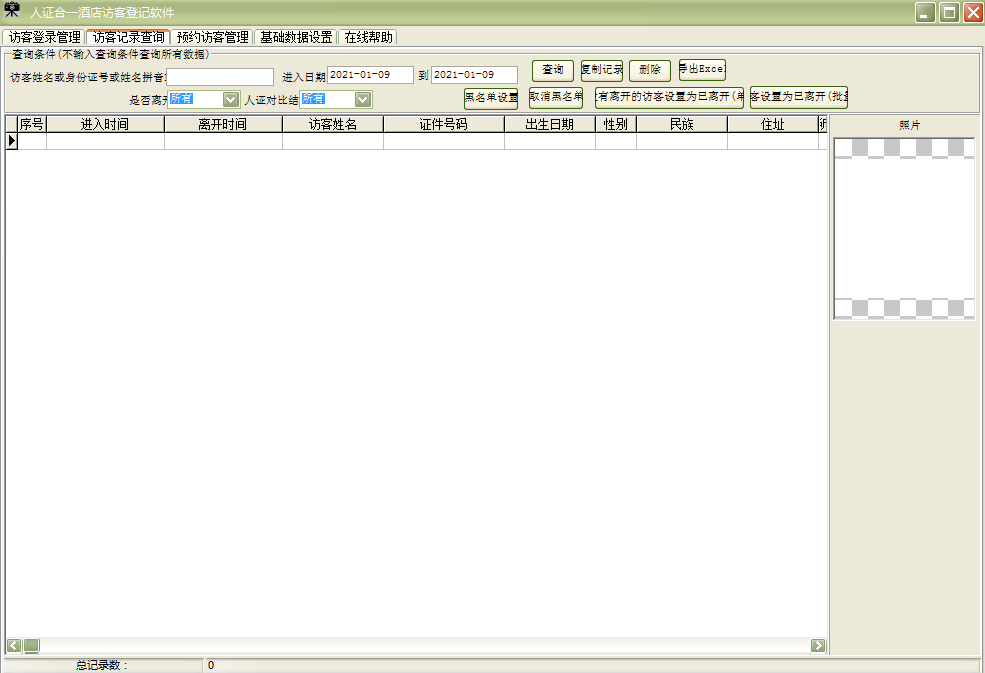Click the 民族 column header
Screen dimensions: 985x673
pos(682,124)
